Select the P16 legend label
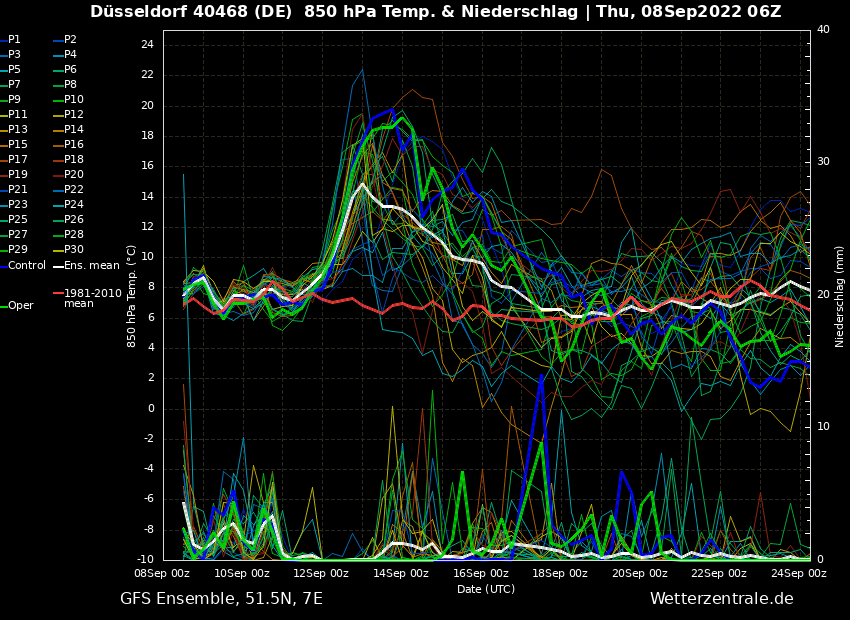Screen dimensions: 850x620 (74, 145)
